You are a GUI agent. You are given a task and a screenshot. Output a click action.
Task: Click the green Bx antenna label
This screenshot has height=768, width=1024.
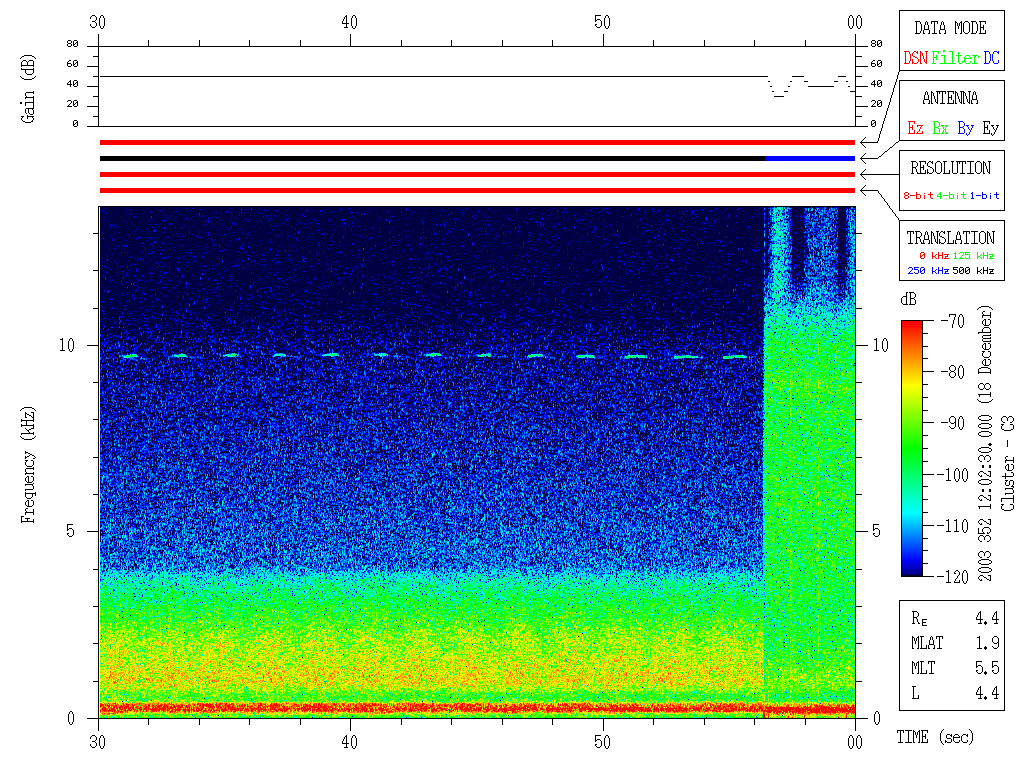point(940,129)
